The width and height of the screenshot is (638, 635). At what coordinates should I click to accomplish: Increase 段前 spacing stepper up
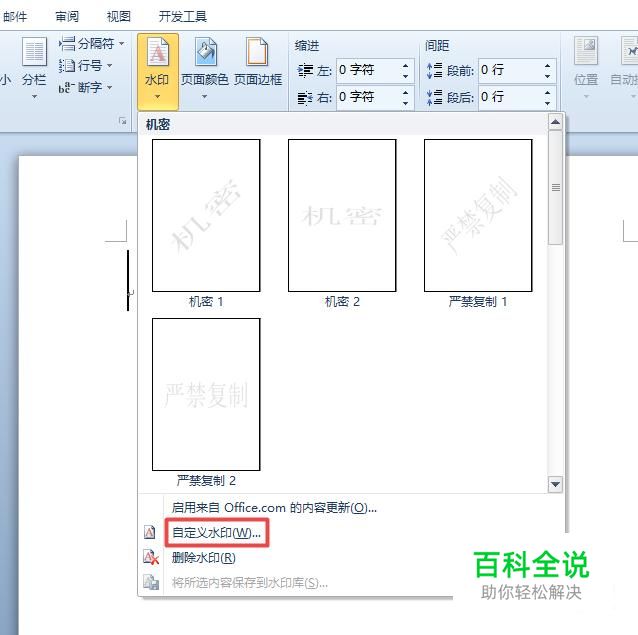547,66
